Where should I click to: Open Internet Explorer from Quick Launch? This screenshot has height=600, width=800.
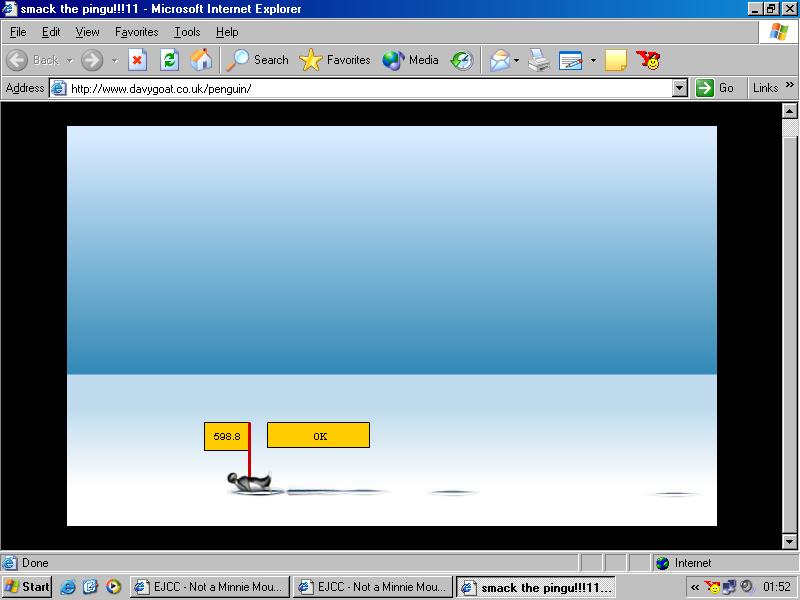[67, 587]
